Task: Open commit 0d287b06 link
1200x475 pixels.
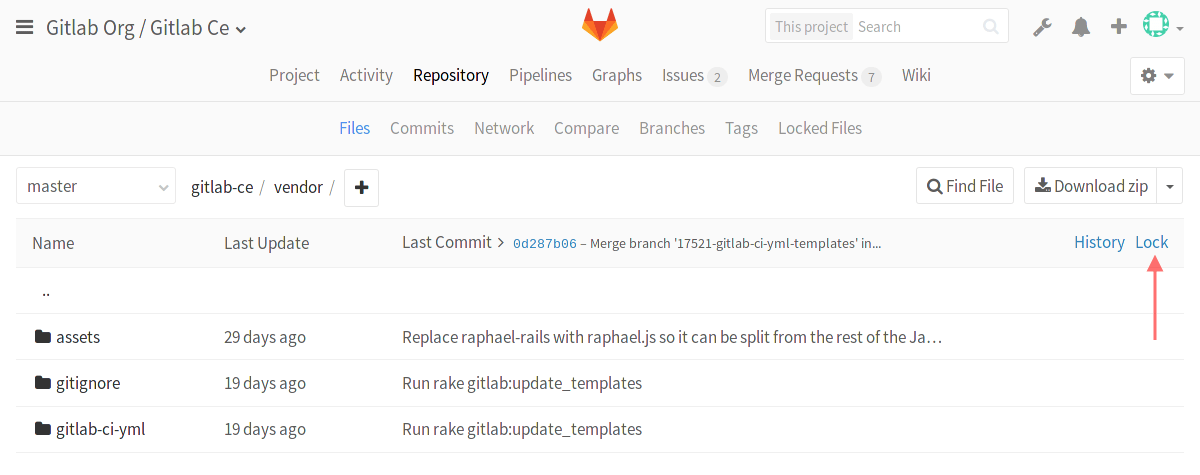Action: [x=544, y=243]
